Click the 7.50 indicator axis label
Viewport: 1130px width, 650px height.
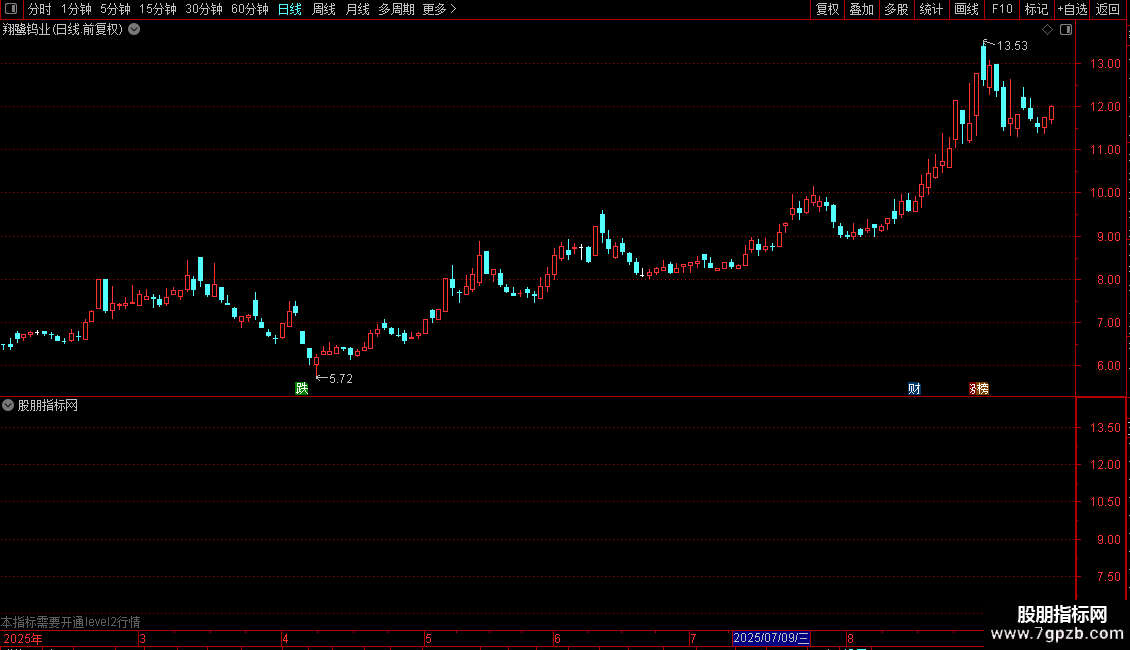1108,577
